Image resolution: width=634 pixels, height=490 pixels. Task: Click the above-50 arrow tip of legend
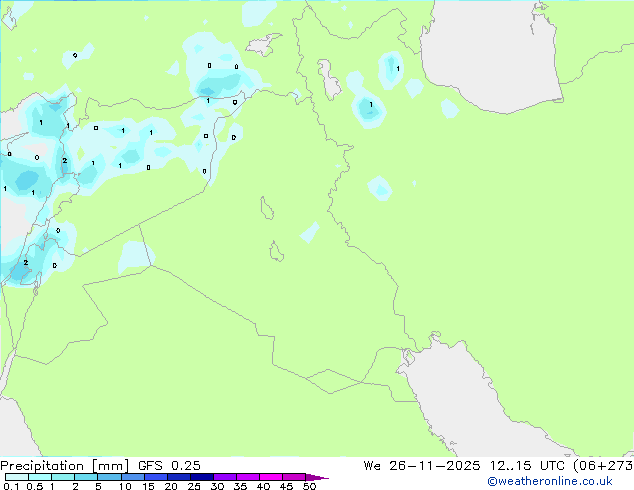317,477
